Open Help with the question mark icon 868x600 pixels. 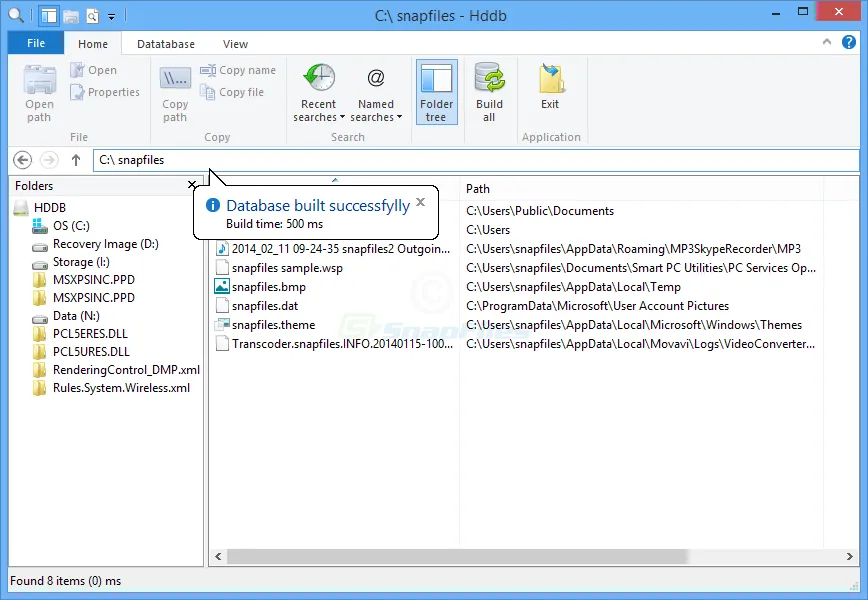coord(849,42)
